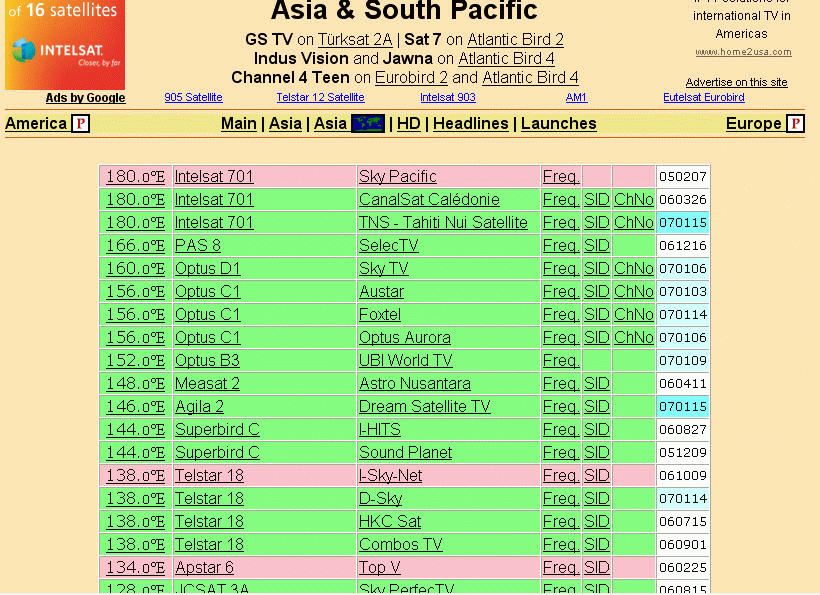
Task: Open the Telstar 12 Satellite ad link
Action: coord(321,97)
